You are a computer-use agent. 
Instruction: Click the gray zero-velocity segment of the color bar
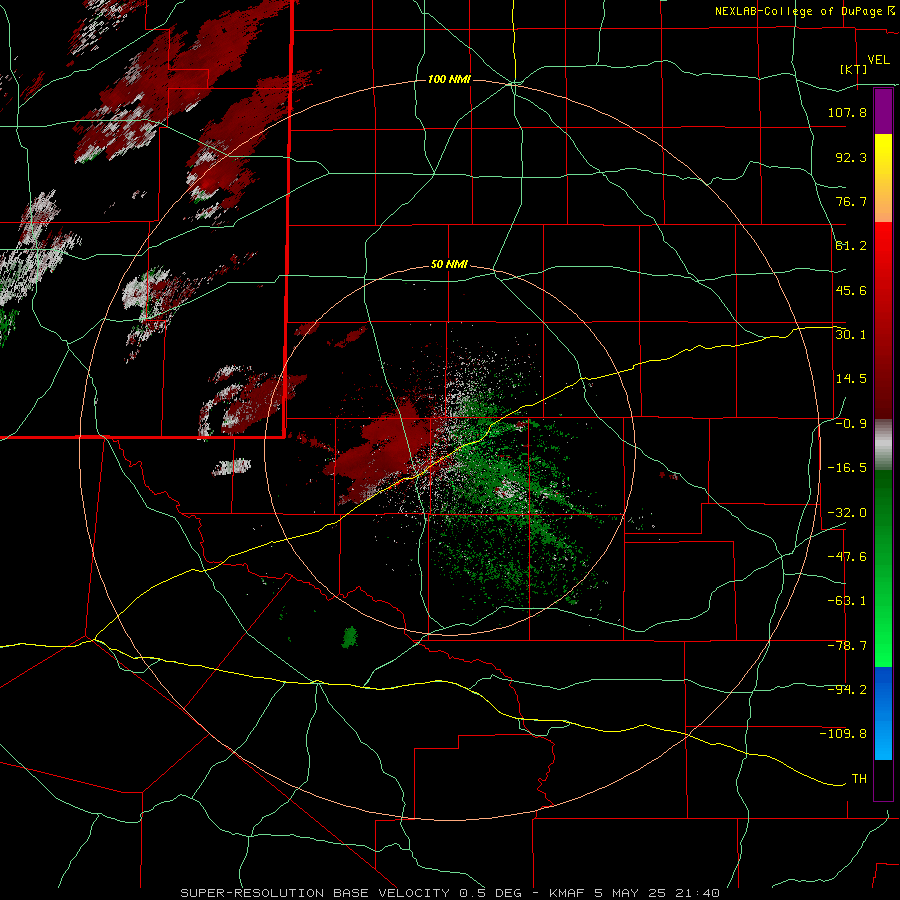click(883, 445)
